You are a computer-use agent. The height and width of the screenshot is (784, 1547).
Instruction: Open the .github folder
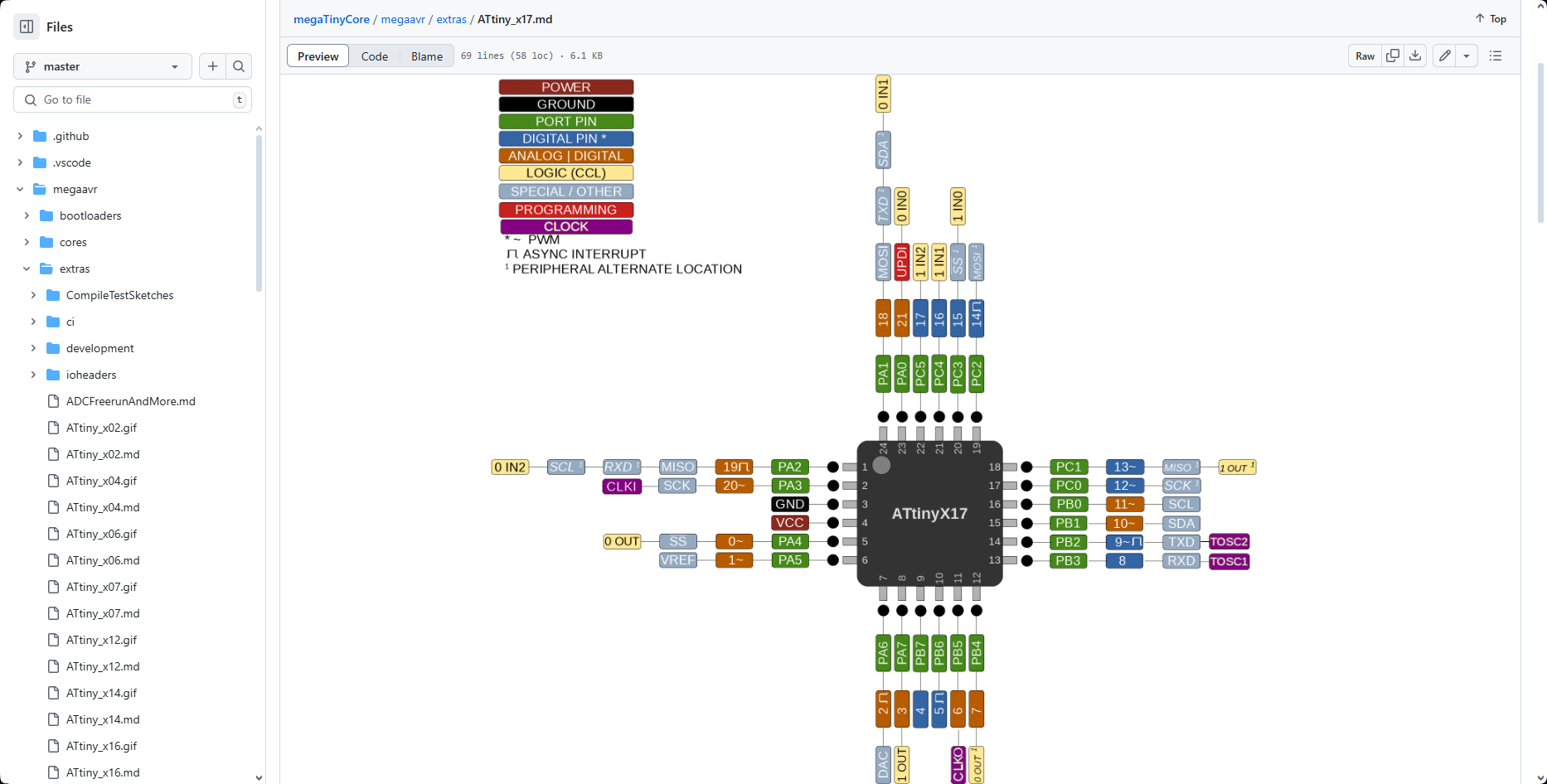[x=70, y=136]
